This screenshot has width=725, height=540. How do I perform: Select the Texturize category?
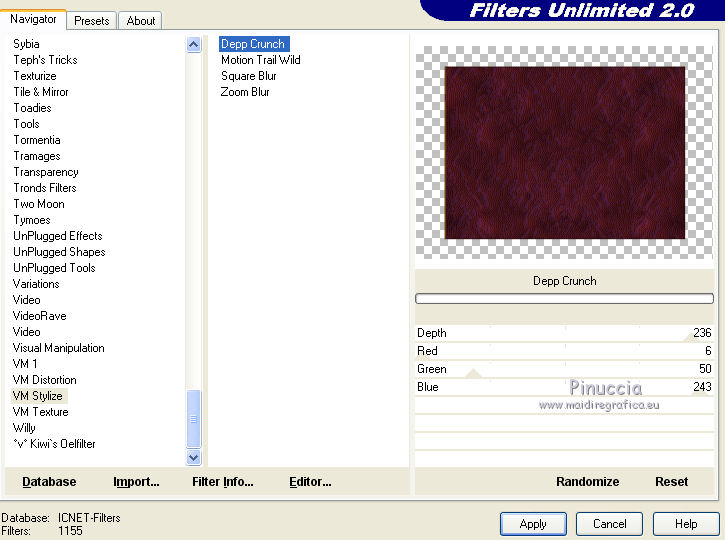pyautogui.click(x=35, y=76)
